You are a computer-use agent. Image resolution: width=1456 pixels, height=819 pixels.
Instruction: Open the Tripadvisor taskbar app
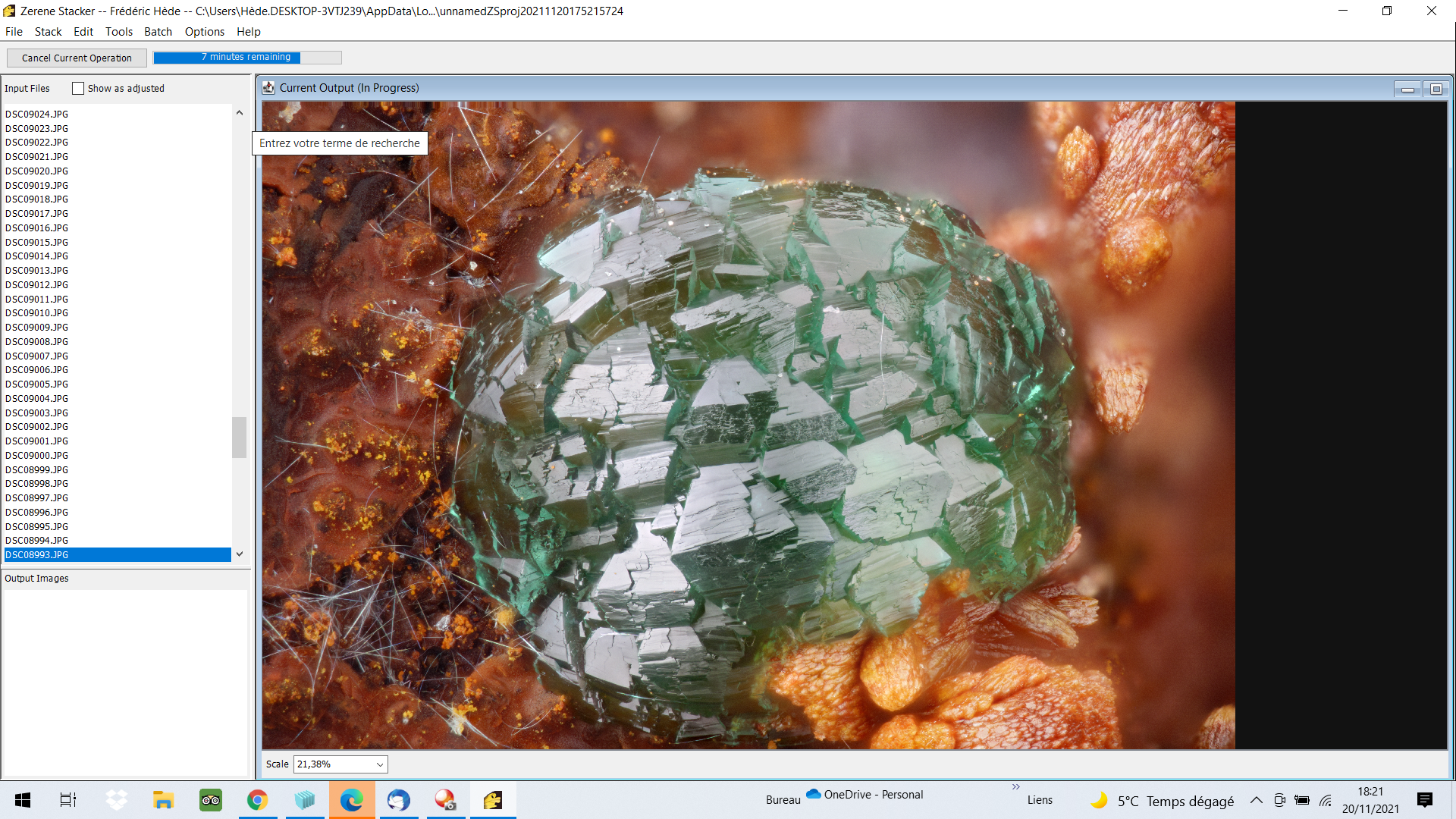(x=210, y=800)
